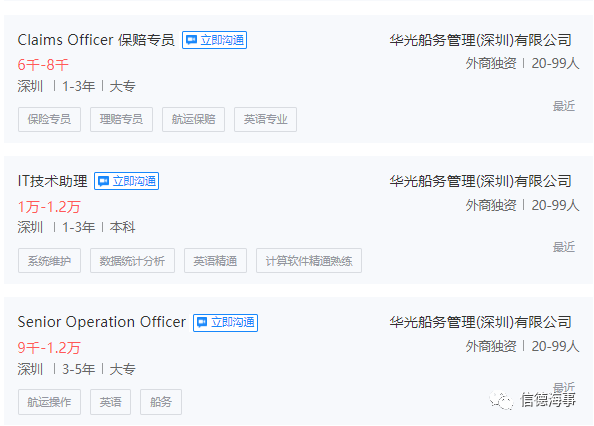
Task: Select the 系统维护 tag
Action: [x=49, y=261]
